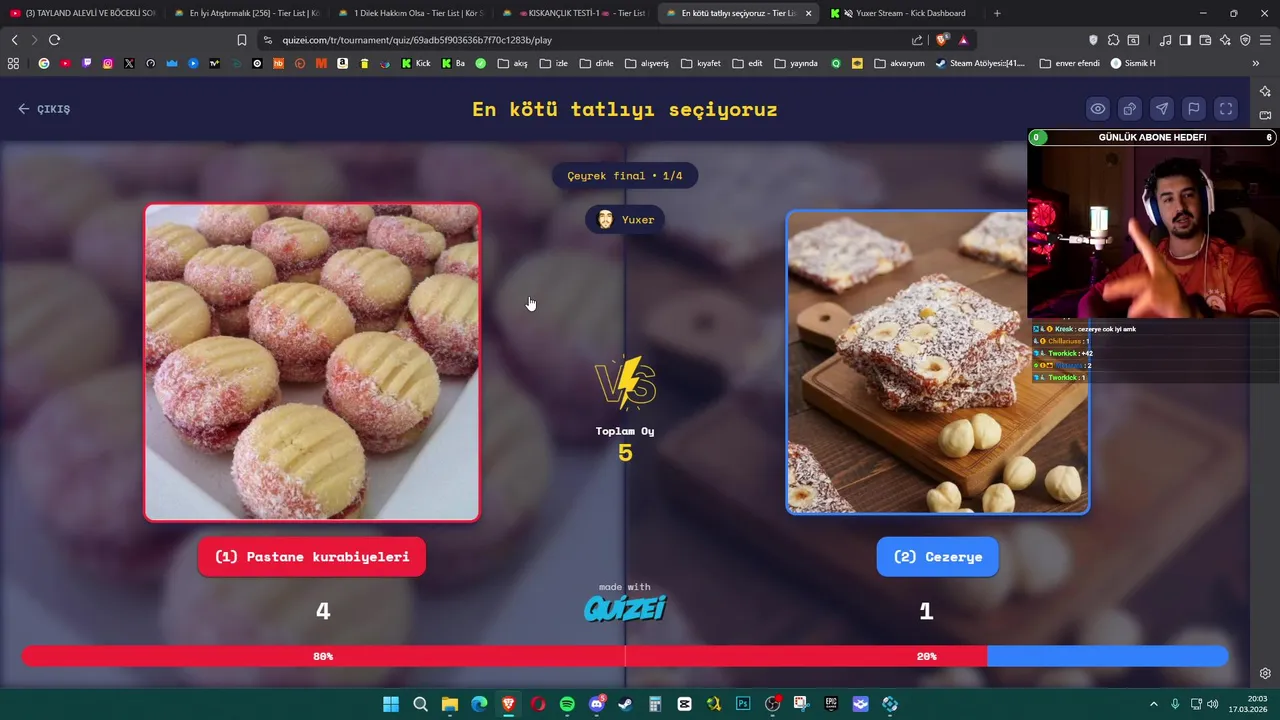Open Brave Shields lion icon
This screenshot has height=720, width=1280.
[941, 40]
